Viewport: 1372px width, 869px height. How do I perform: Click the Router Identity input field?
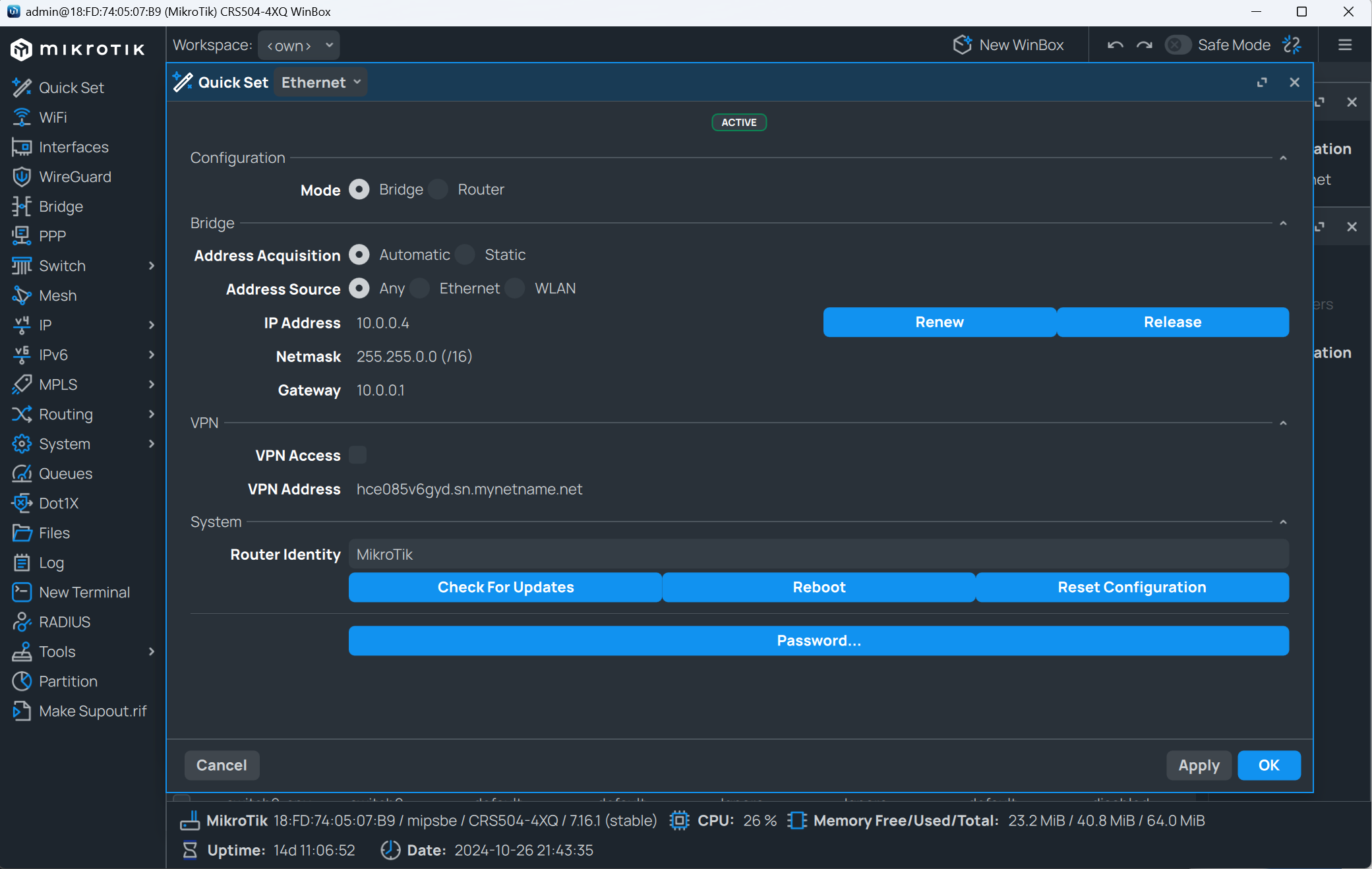pos(819,554)
